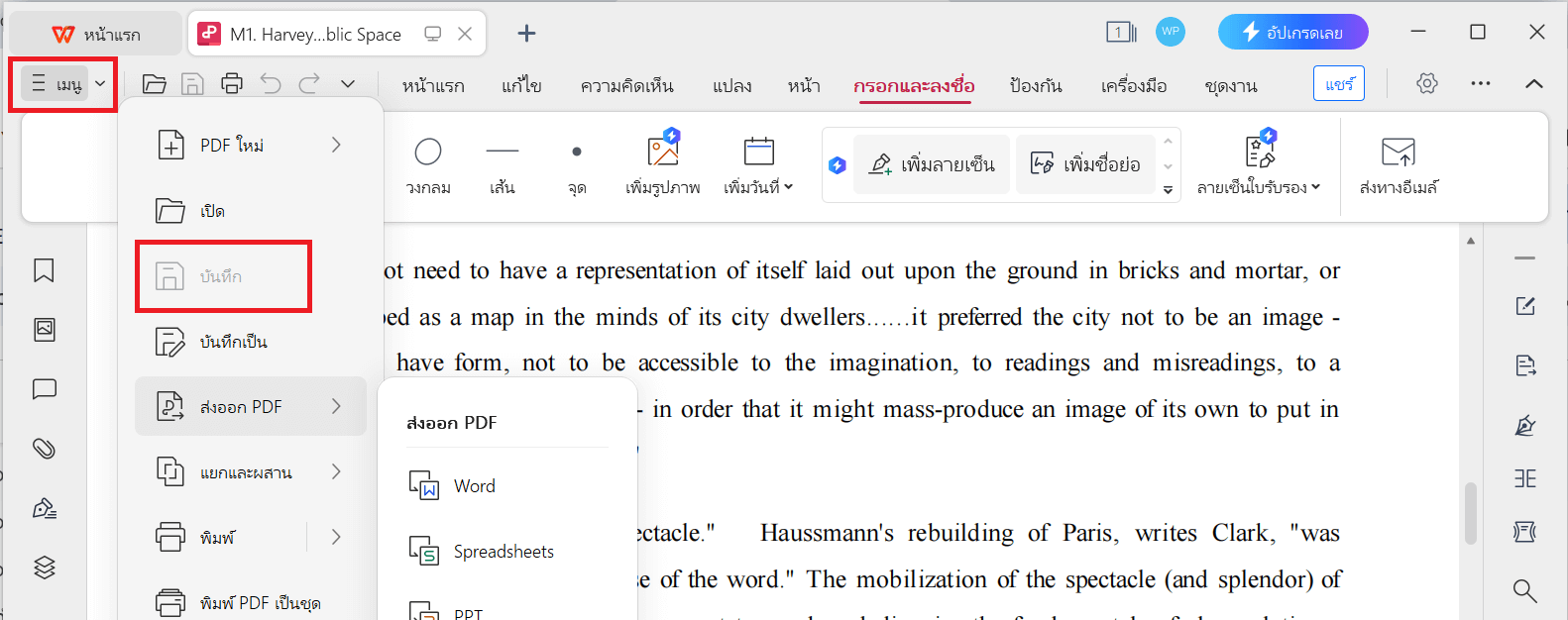The height and width of the screenshot is (620, 1568).
Task: Click the save disk toolbar icon
Action: pyautogui.click(x=192, y=84)
